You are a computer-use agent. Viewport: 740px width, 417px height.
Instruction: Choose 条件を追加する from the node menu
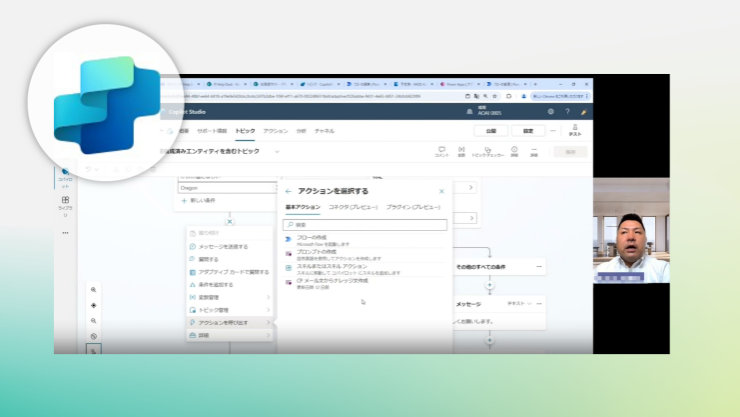tap(230, 284)
